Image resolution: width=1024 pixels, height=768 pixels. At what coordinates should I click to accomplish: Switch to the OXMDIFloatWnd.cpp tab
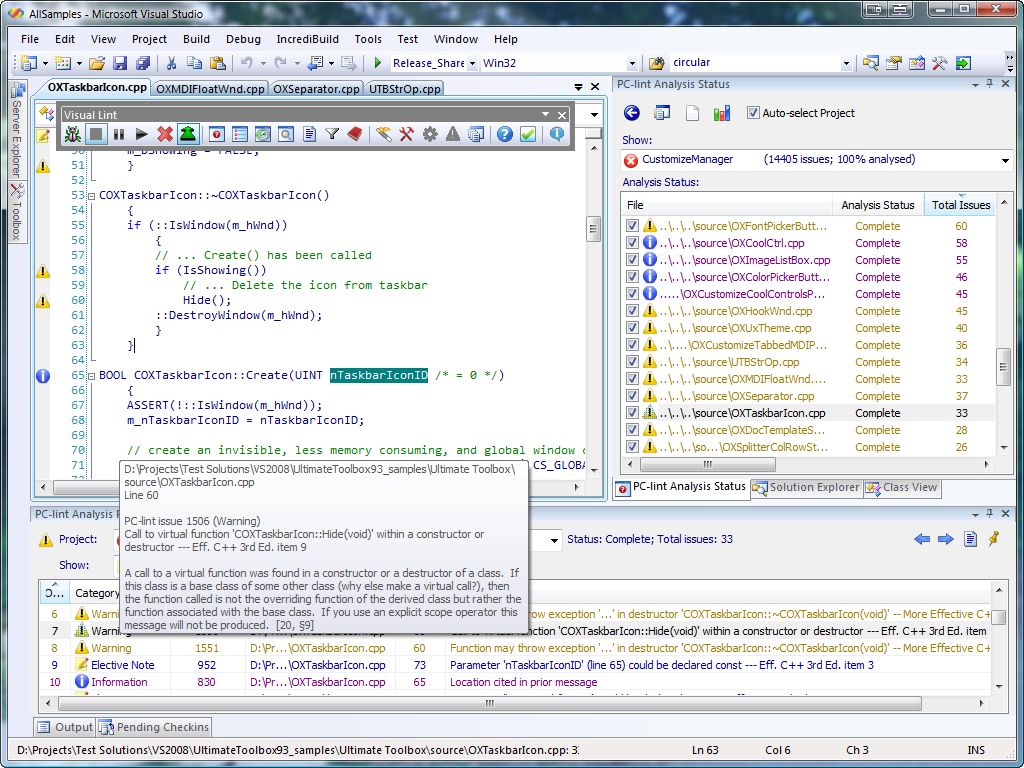[210, 89]
